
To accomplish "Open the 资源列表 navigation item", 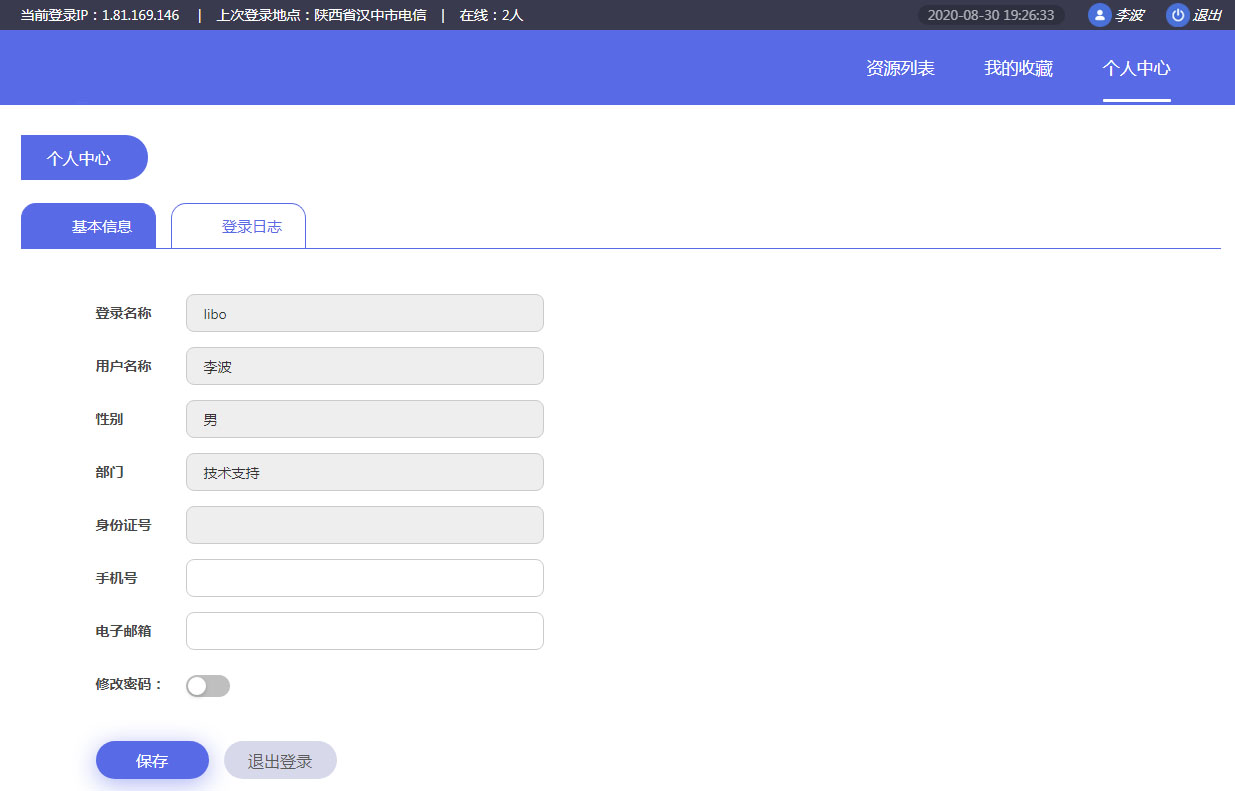I will pos(900,68).
